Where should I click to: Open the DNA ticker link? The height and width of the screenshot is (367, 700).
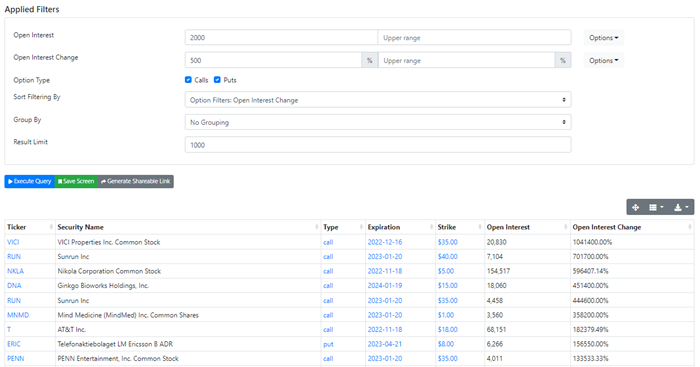pos(14,286)
